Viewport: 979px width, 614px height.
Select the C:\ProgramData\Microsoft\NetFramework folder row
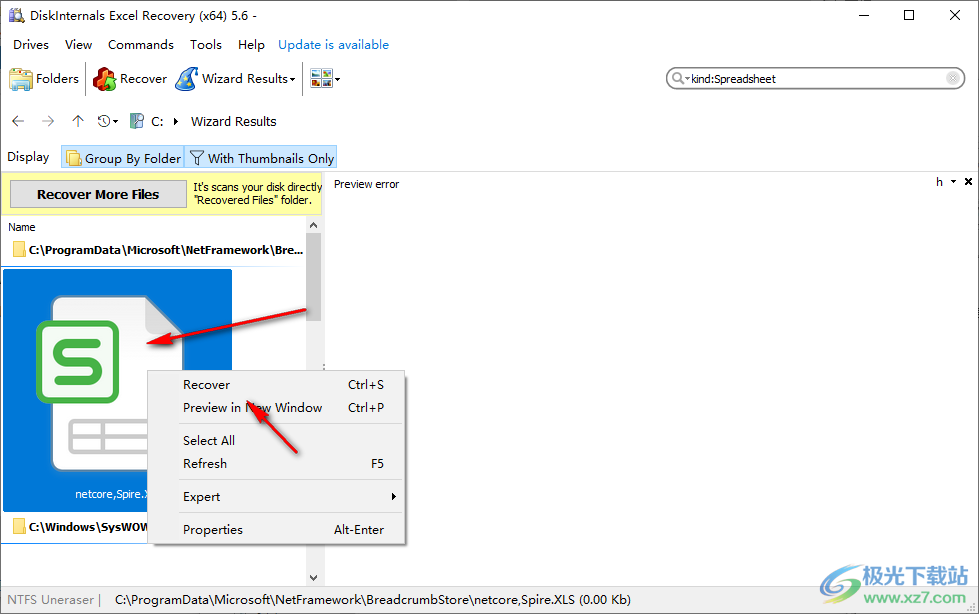point(157,250)
